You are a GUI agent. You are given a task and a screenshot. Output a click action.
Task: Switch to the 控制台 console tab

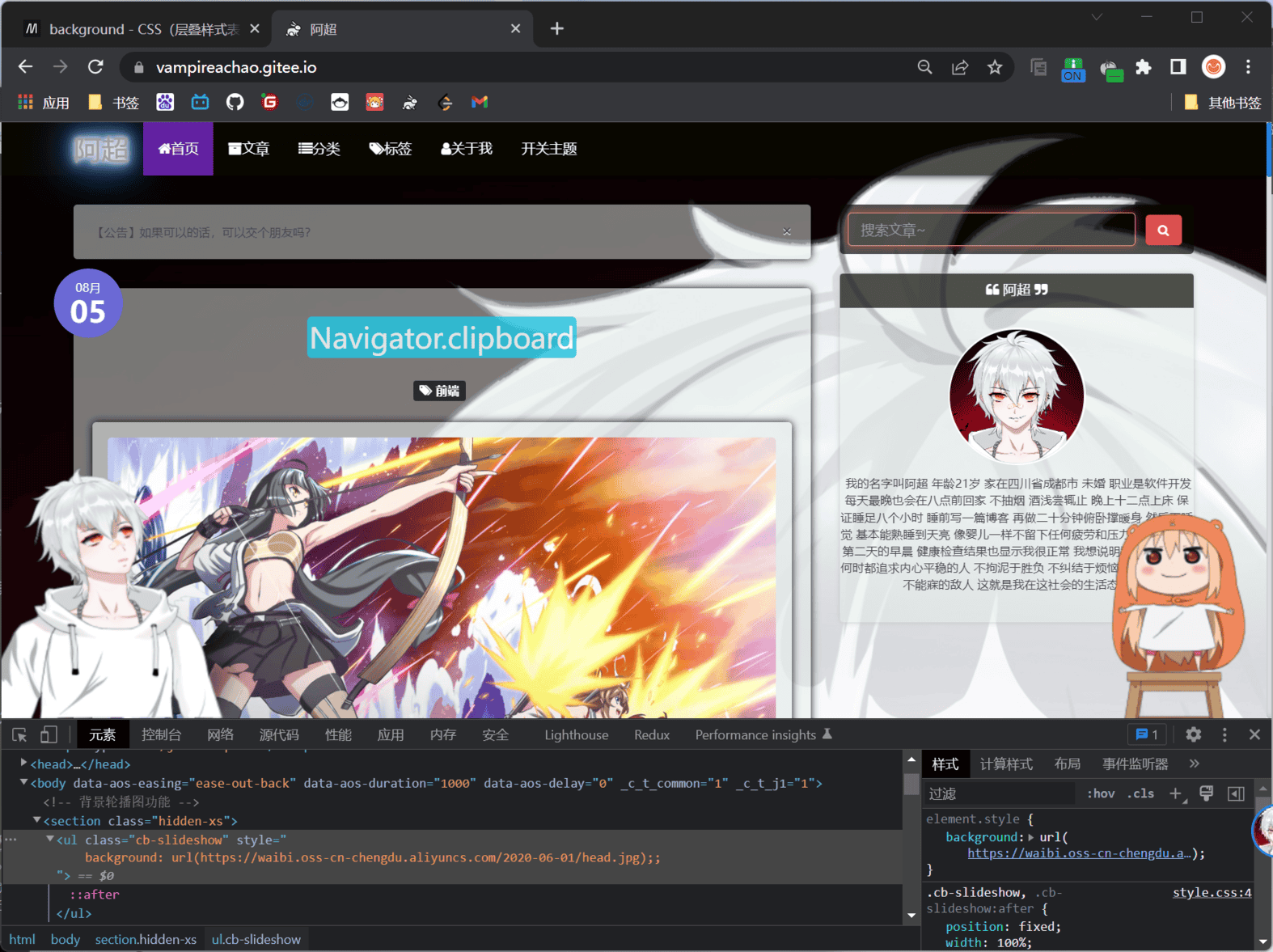click(x=161, y=734)
